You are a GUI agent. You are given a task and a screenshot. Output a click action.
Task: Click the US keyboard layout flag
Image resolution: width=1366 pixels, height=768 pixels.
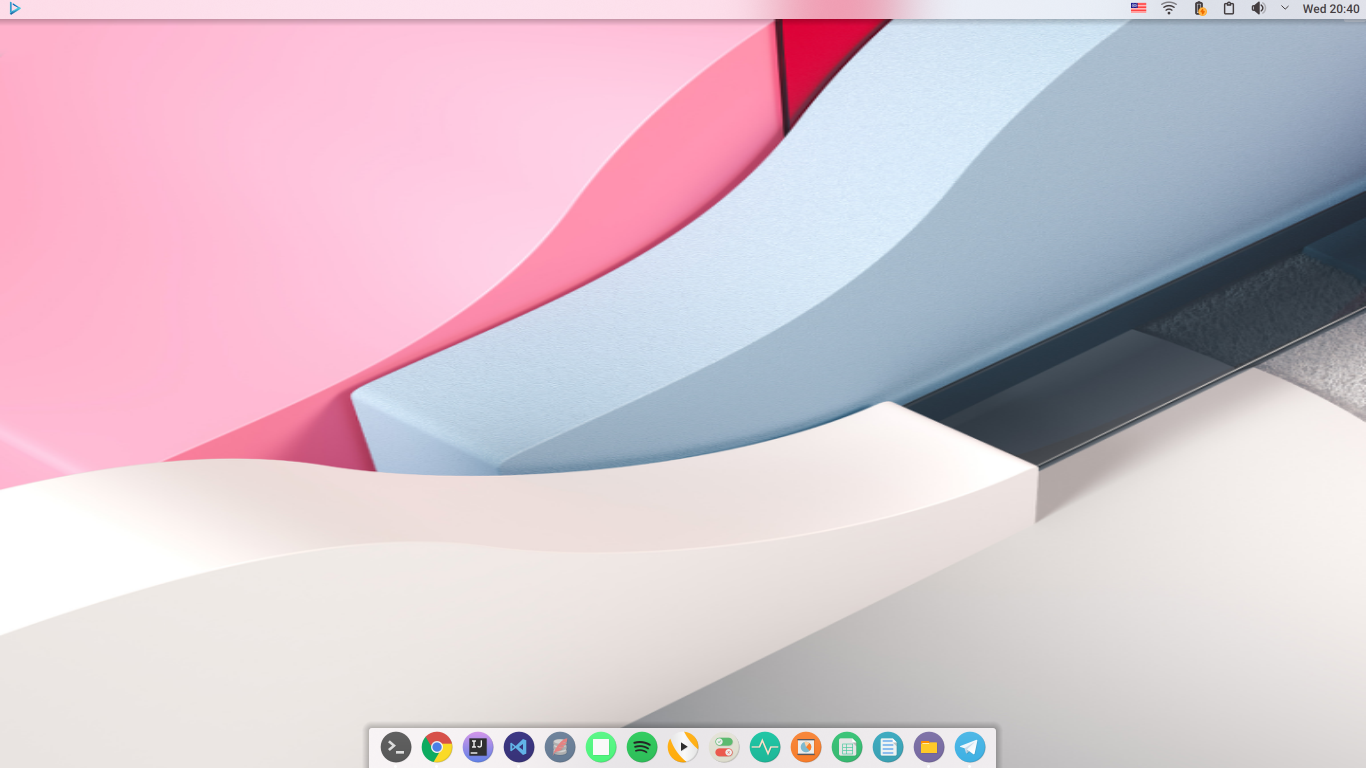point(1138,8)
